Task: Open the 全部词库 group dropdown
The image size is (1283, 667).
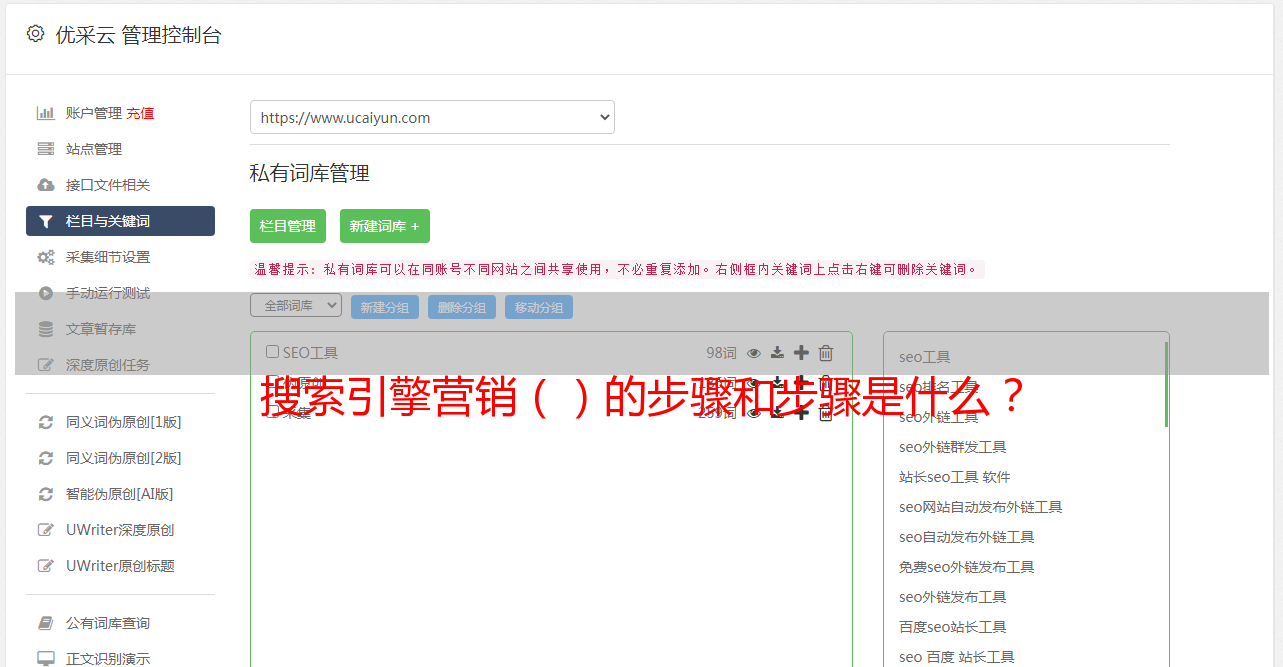Action: (x=296, y=306)
